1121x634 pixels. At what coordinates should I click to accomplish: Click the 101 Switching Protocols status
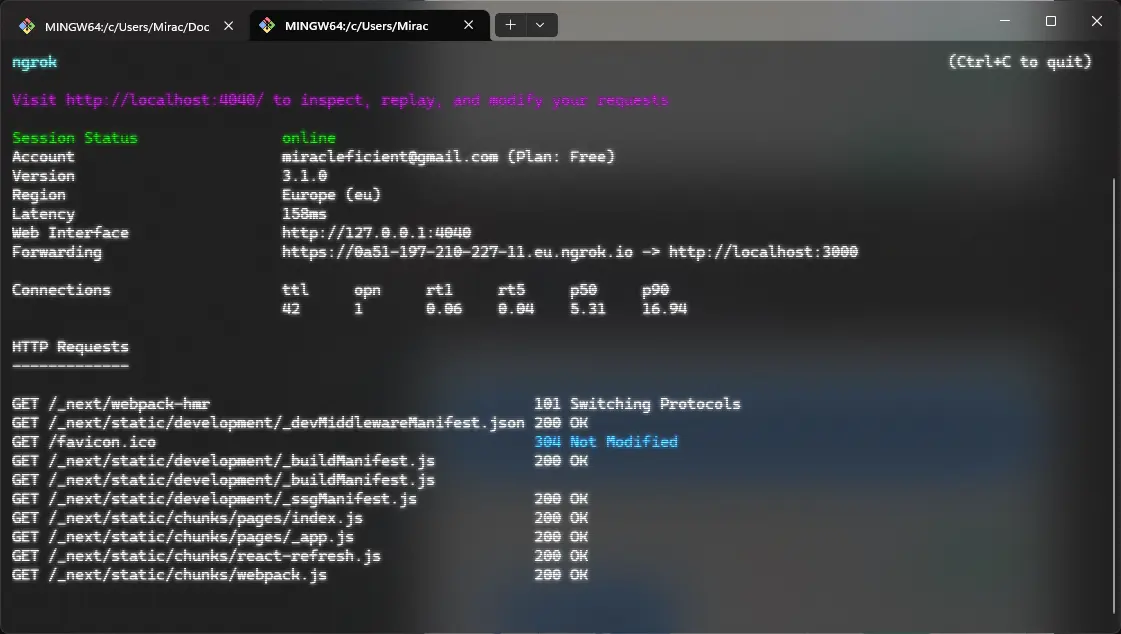click(637, 404)
